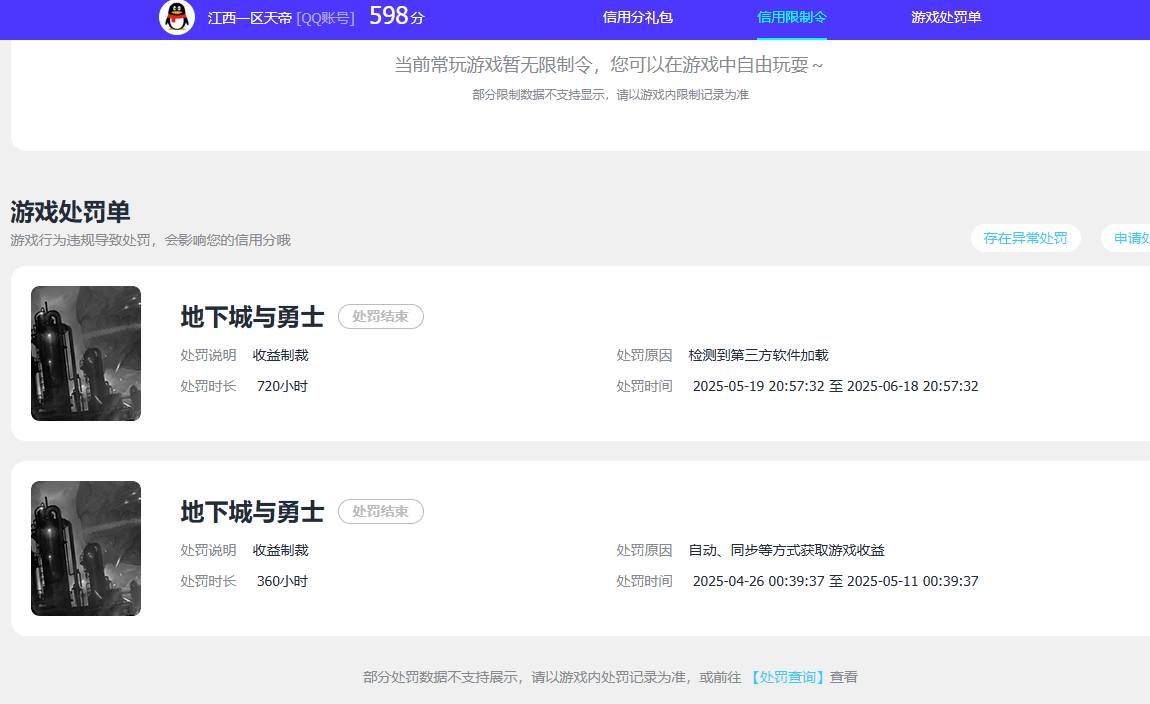Select the first 地下城与勇士 game title

(250, 316)
